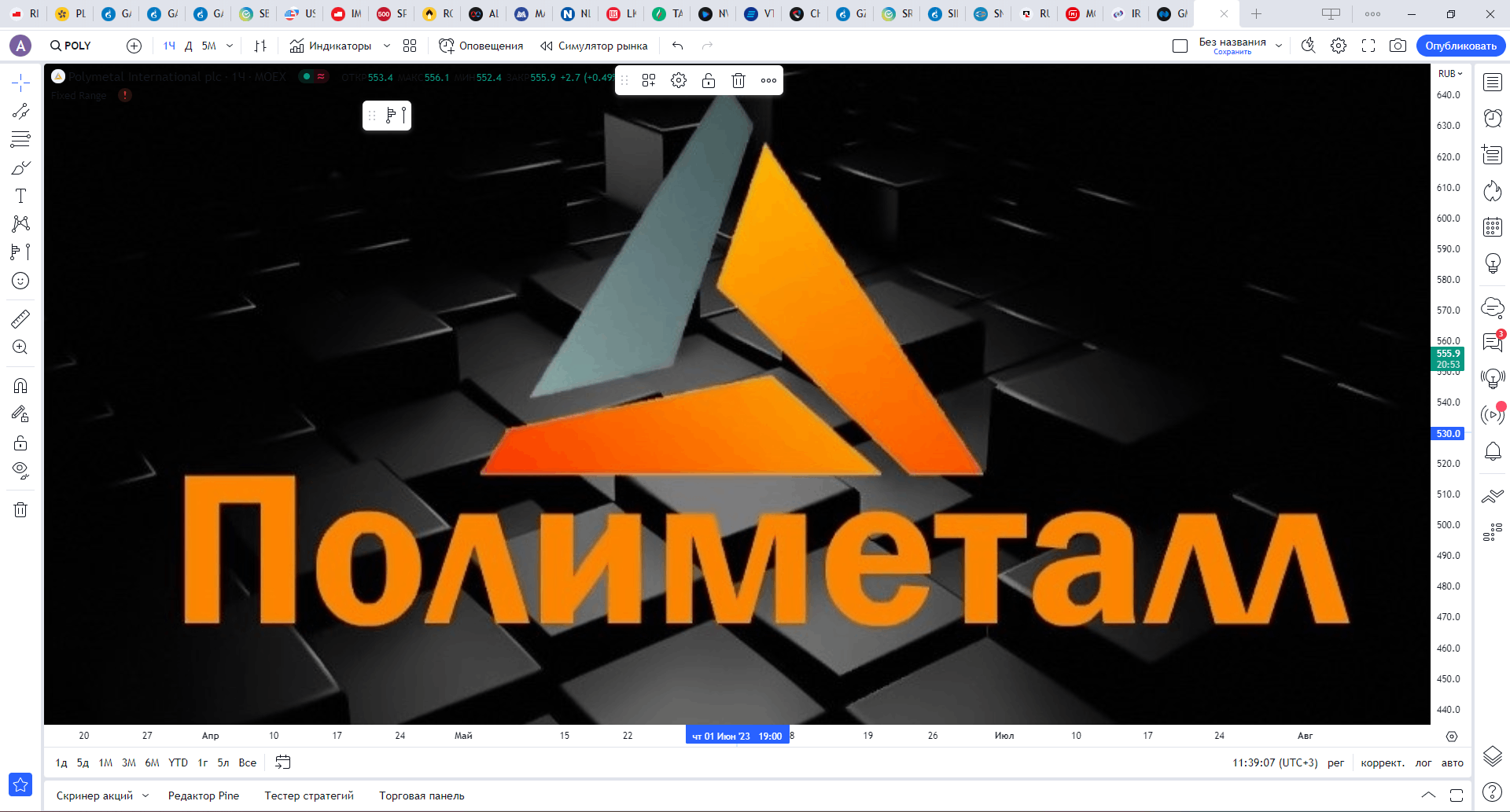
Task: Open quick search lightning icon
Action: click(x=1309, y=46)
